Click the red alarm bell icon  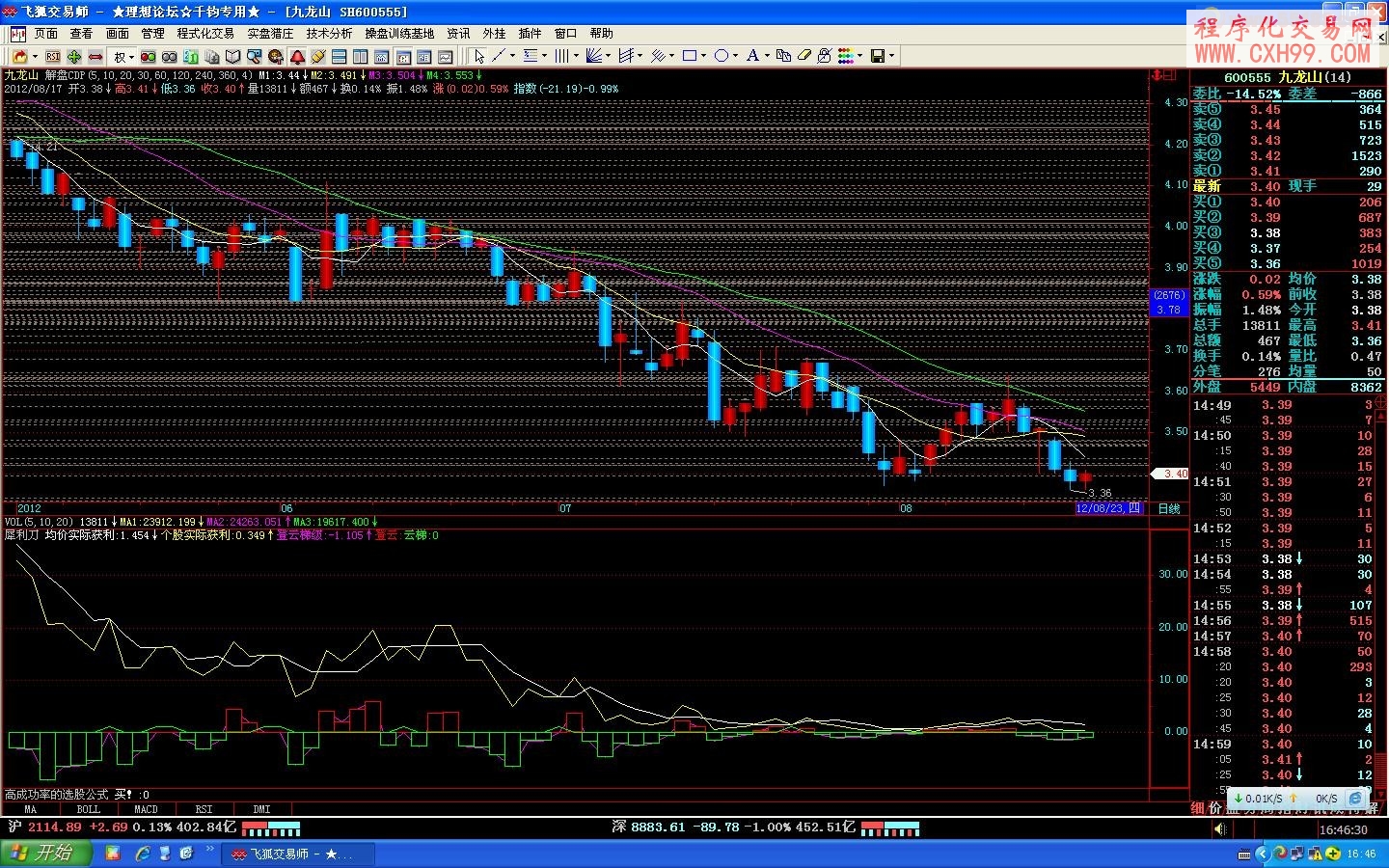pyautogui.click(x=297, y=57)
